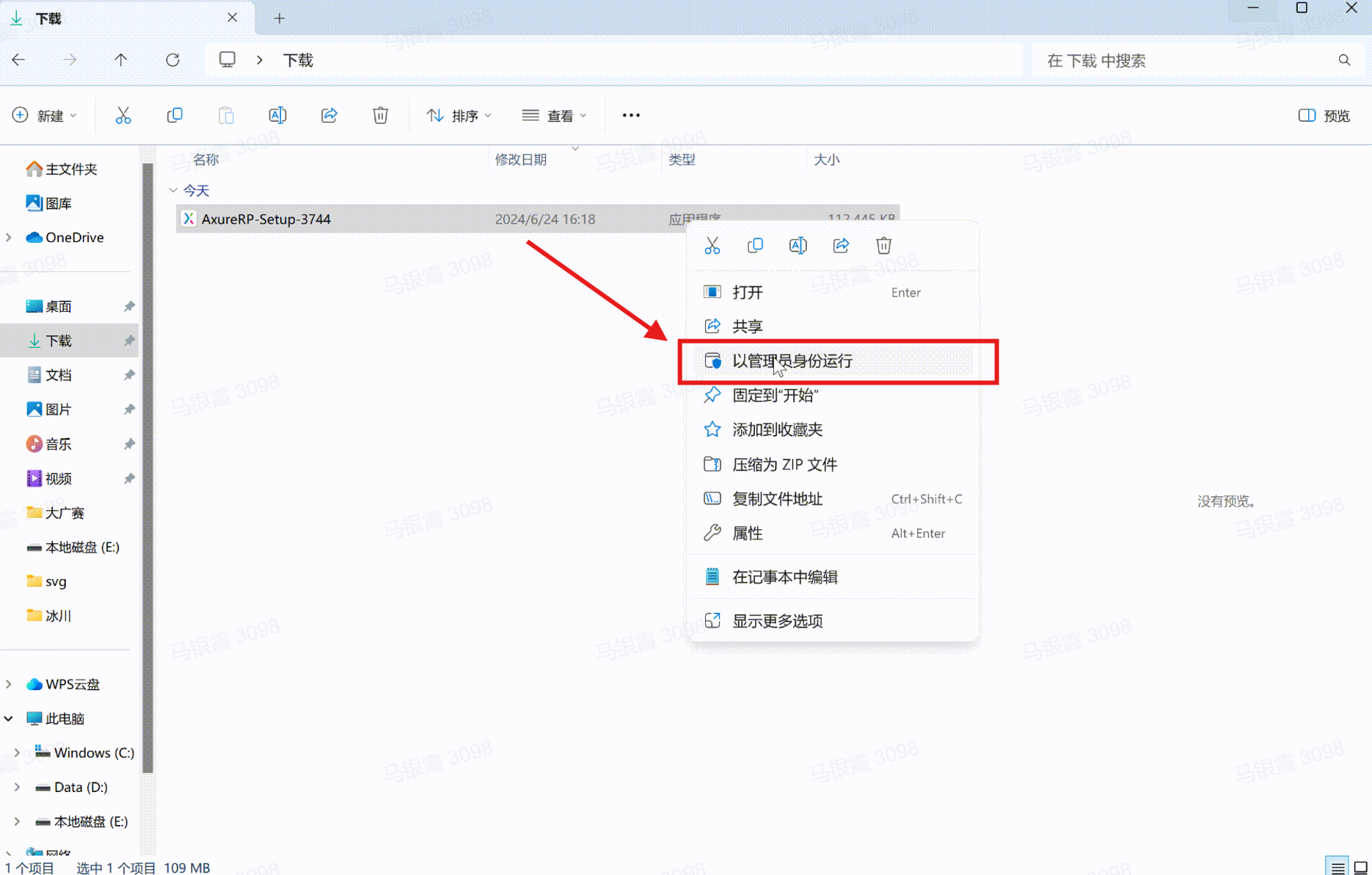Click the address bar chevron before 下载

(x=260, y=60)
